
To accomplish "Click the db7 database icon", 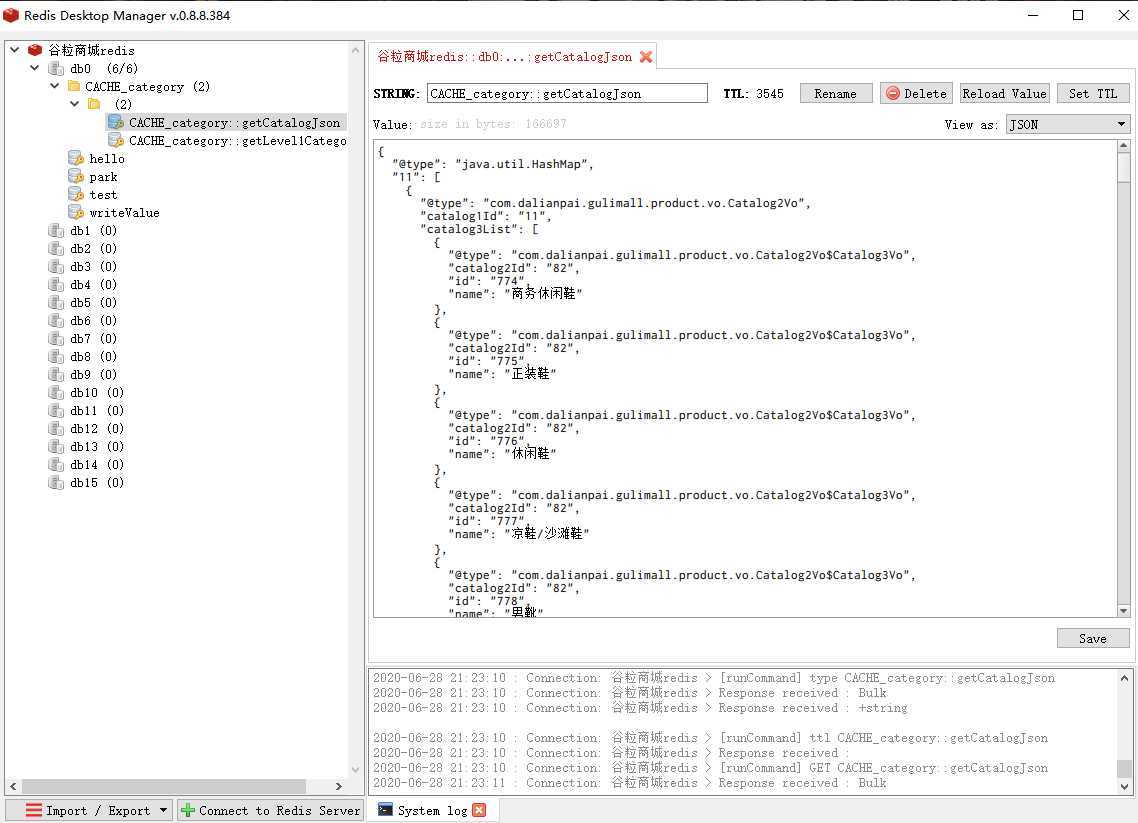I will point(56,338).
